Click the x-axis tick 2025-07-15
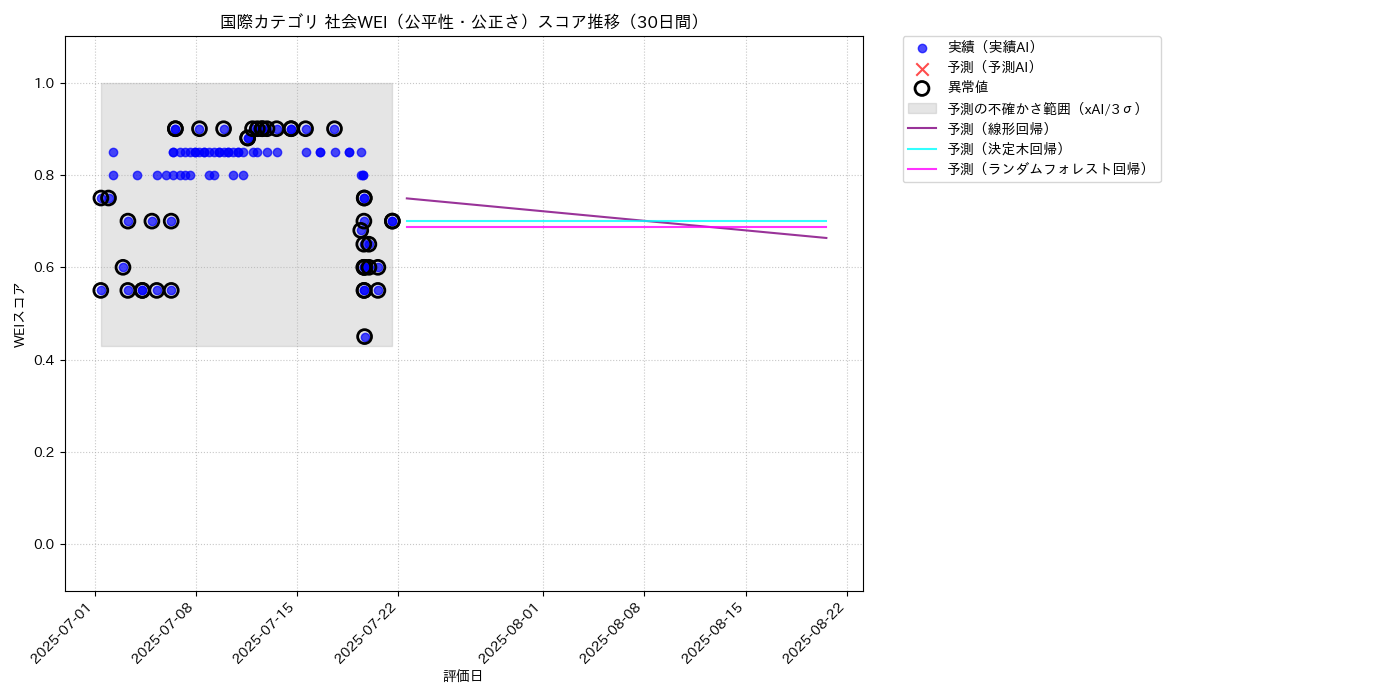The width and height of the screenshot is (1400, 700). pos(267,631)
